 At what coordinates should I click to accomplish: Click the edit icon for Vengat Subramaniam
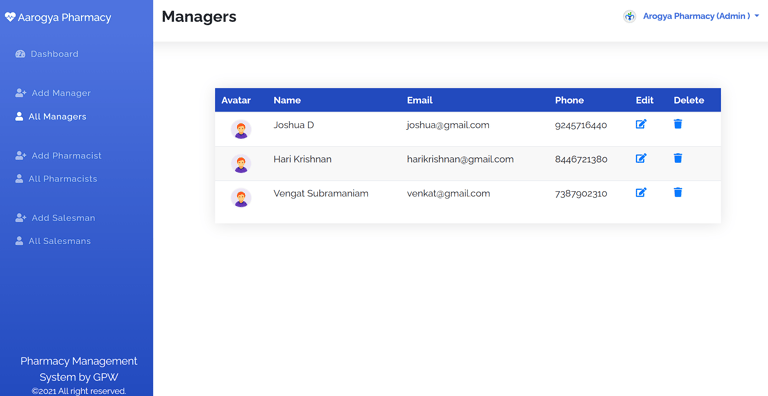[641, 193]
